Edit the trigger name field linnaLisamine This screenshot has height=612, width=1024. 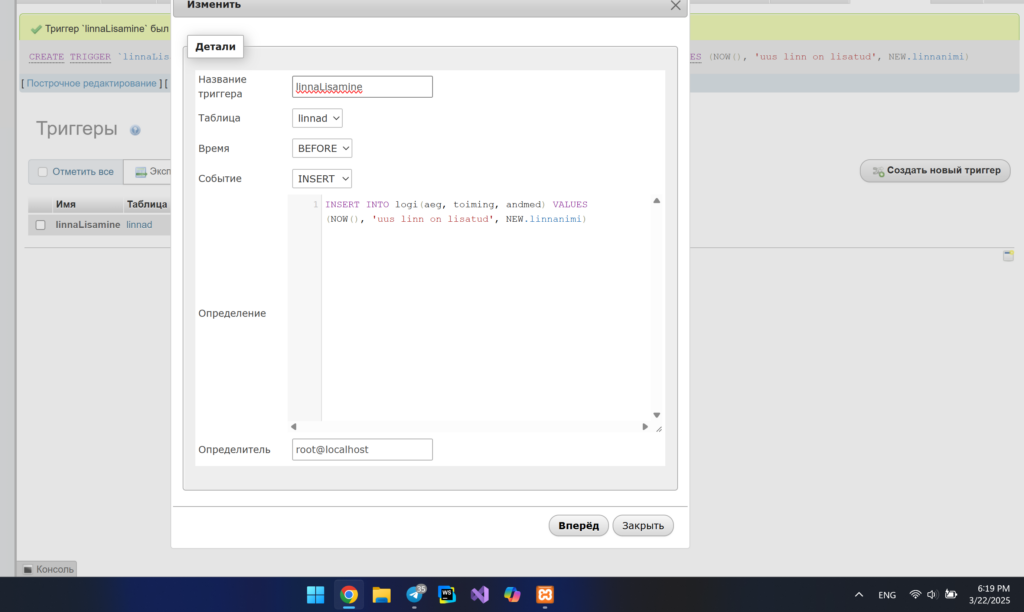click(362, 87)
